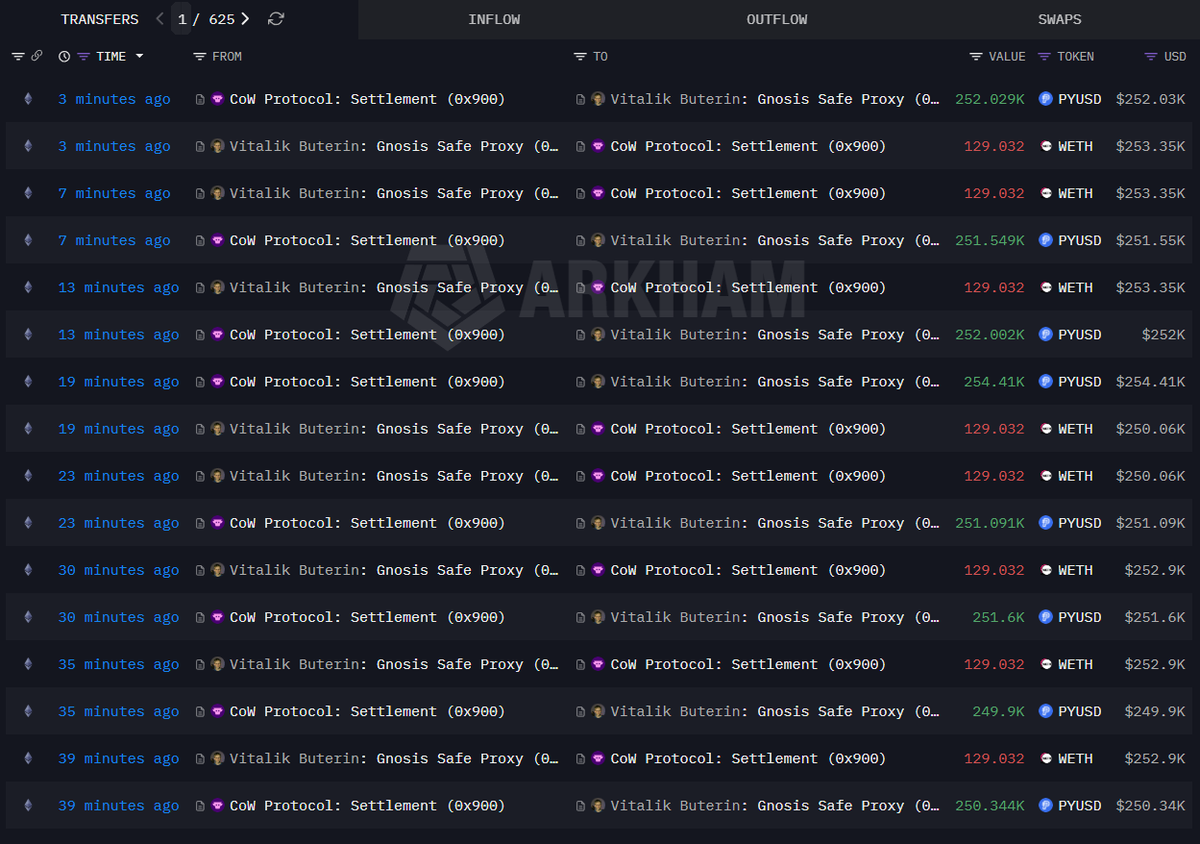
Task: Click Ethereum icon in 250.344K PYUSD row
Action: (28, 806)
